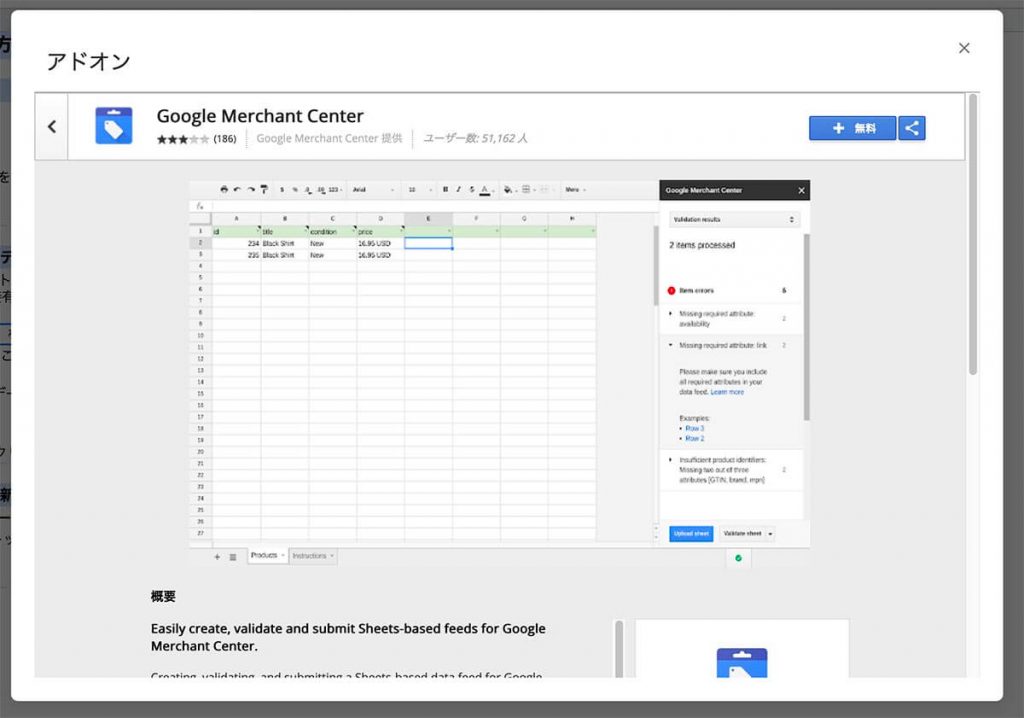Image resolution: width=1024 pixels, height=718 pixels.
Task: Click the redo icon in preview toolbar
Action: [251, 189]
